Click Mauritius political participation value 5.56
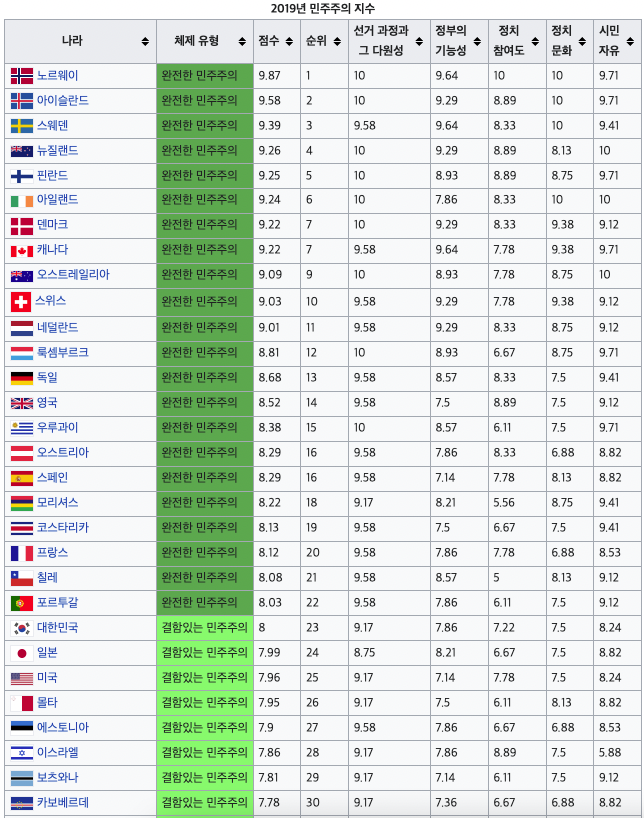The width and height of the screenshot is (644, 818). (504, 503)
